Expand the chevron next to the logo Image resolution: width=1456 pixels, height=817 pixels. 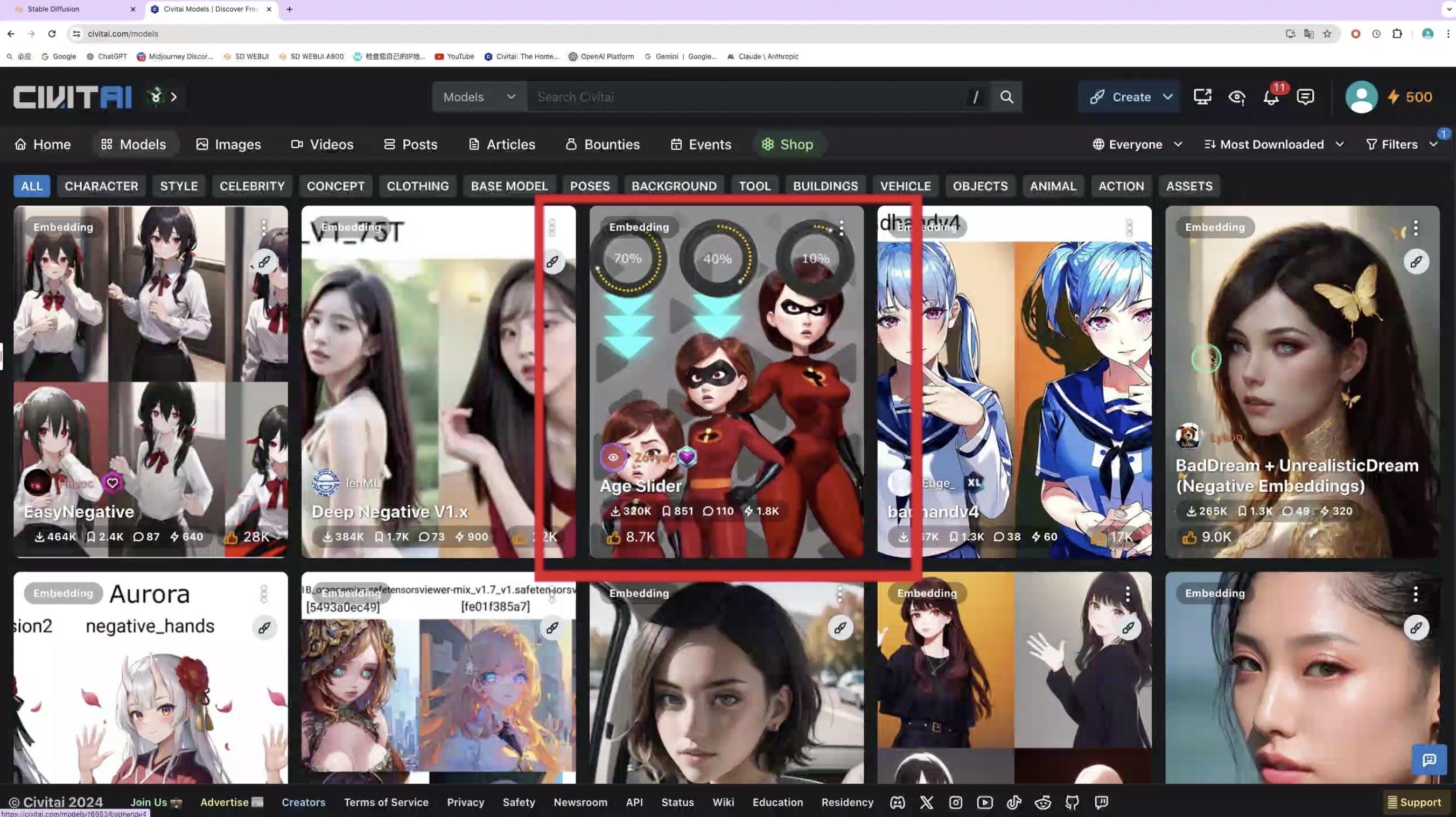173,97
